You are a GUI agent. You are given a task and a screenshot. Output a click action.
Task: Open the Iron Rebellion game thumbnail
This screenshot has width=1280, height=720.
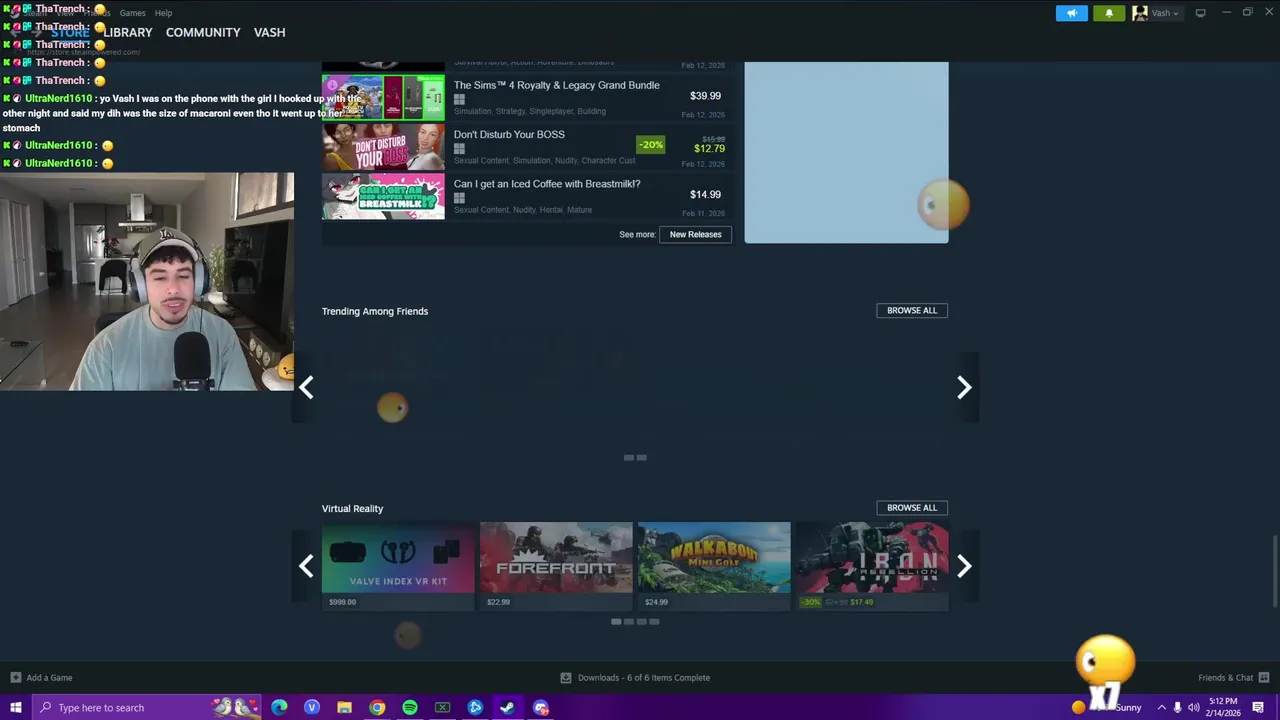coord(872,557)
